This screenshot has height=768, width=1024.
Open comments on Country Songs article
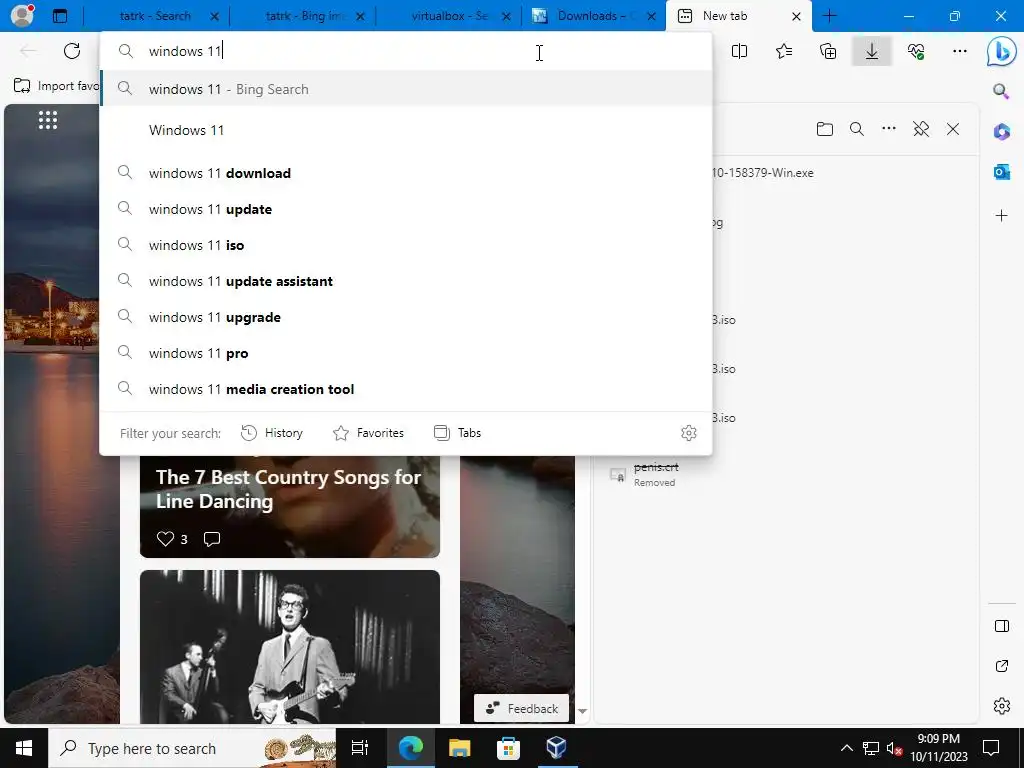[212, 539]
